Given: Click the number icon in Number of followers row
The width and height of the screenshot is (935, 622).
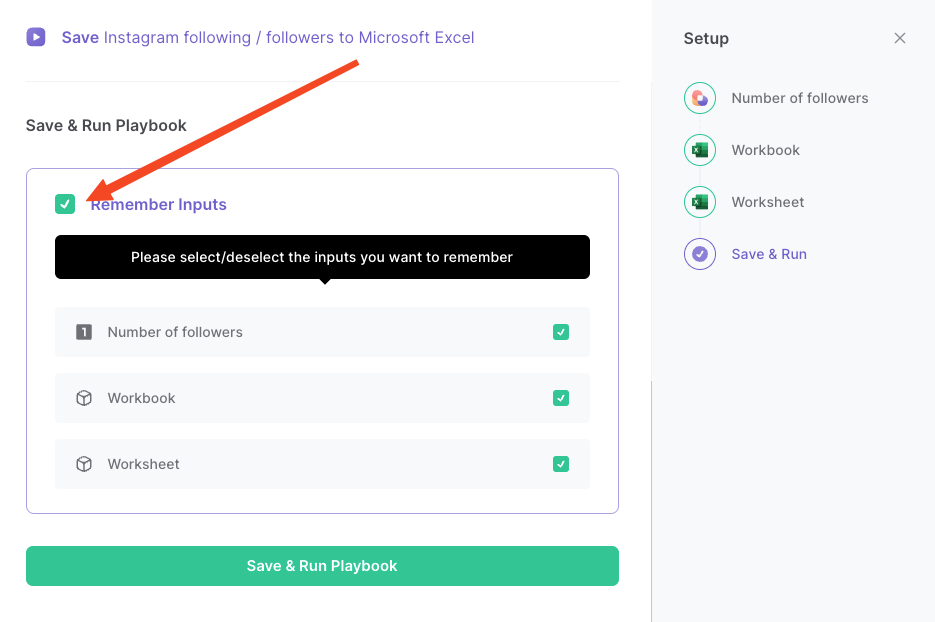Looking at the screenshot, I should click(84, 332).
